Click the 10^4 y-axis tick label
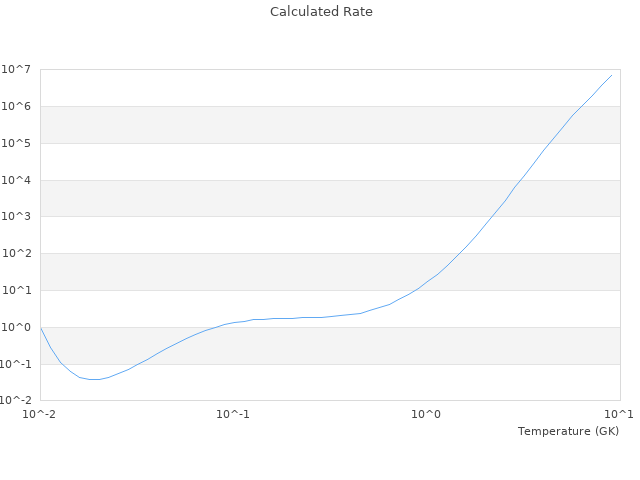Viewport: 640px width, 480px height. point(17,180)
